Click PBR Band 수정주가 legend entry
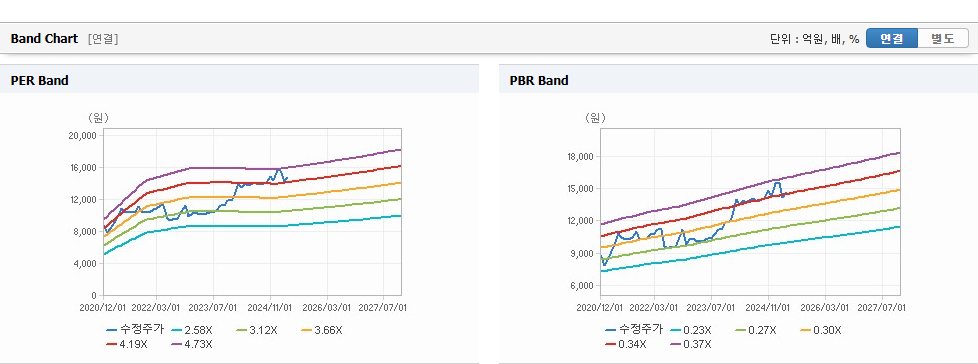 (634, 330)
